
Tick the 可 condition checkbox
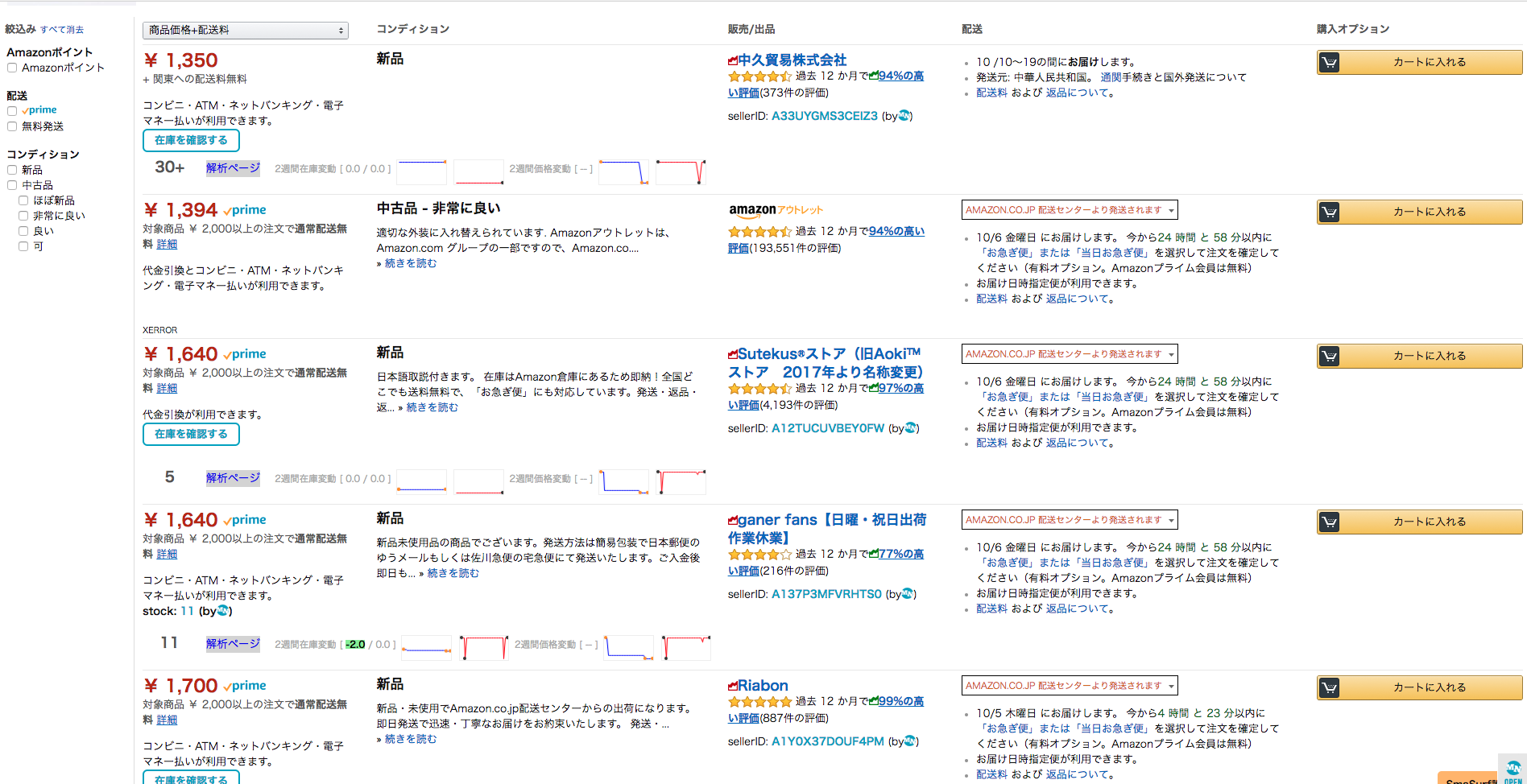(23, 246)
